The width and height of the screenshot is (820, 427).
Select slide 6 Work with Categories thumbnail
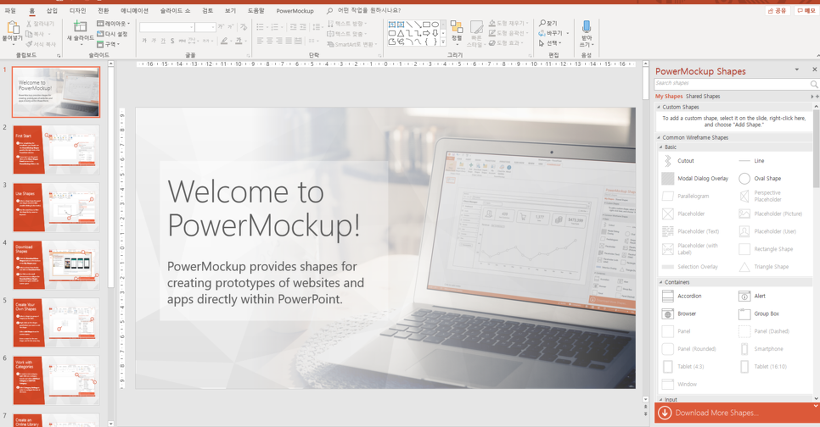click(56, 380)
